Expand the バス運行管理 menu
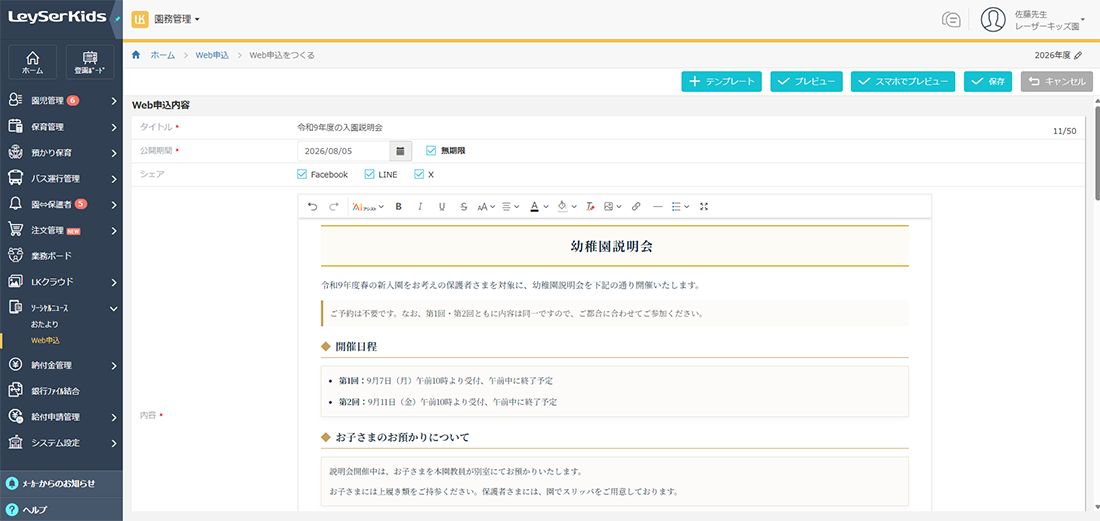The height and width of the screenshot is (521, 1100). (61, 179)
